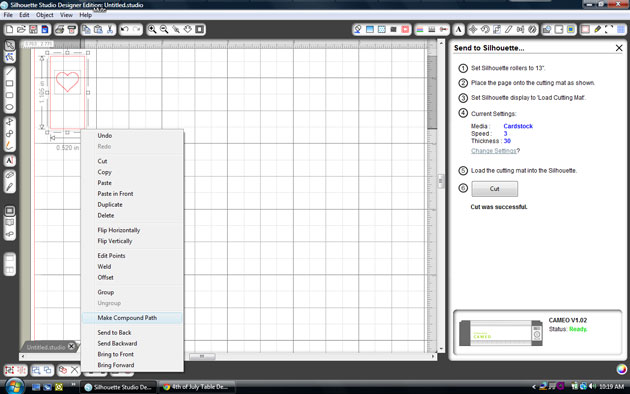Open the Object menu
630x394 pixels.
click(x=45, y=15)
